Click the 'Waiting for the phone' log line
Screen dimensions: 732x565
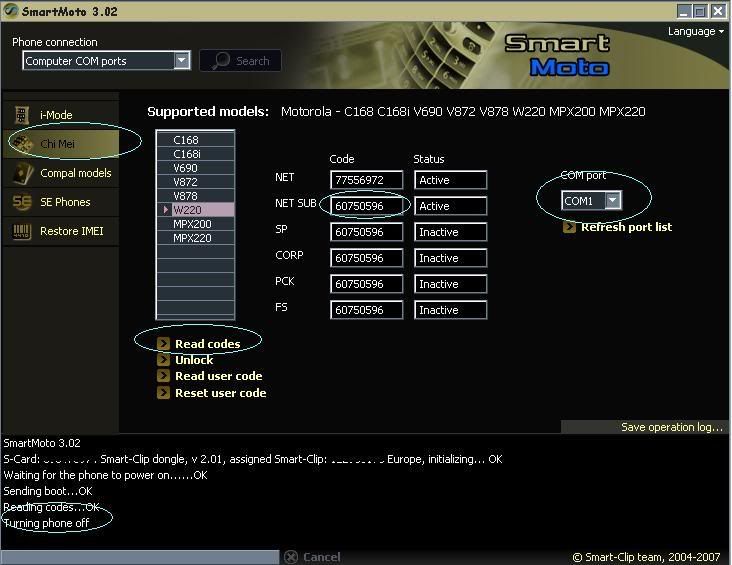[x=105, y=475]
